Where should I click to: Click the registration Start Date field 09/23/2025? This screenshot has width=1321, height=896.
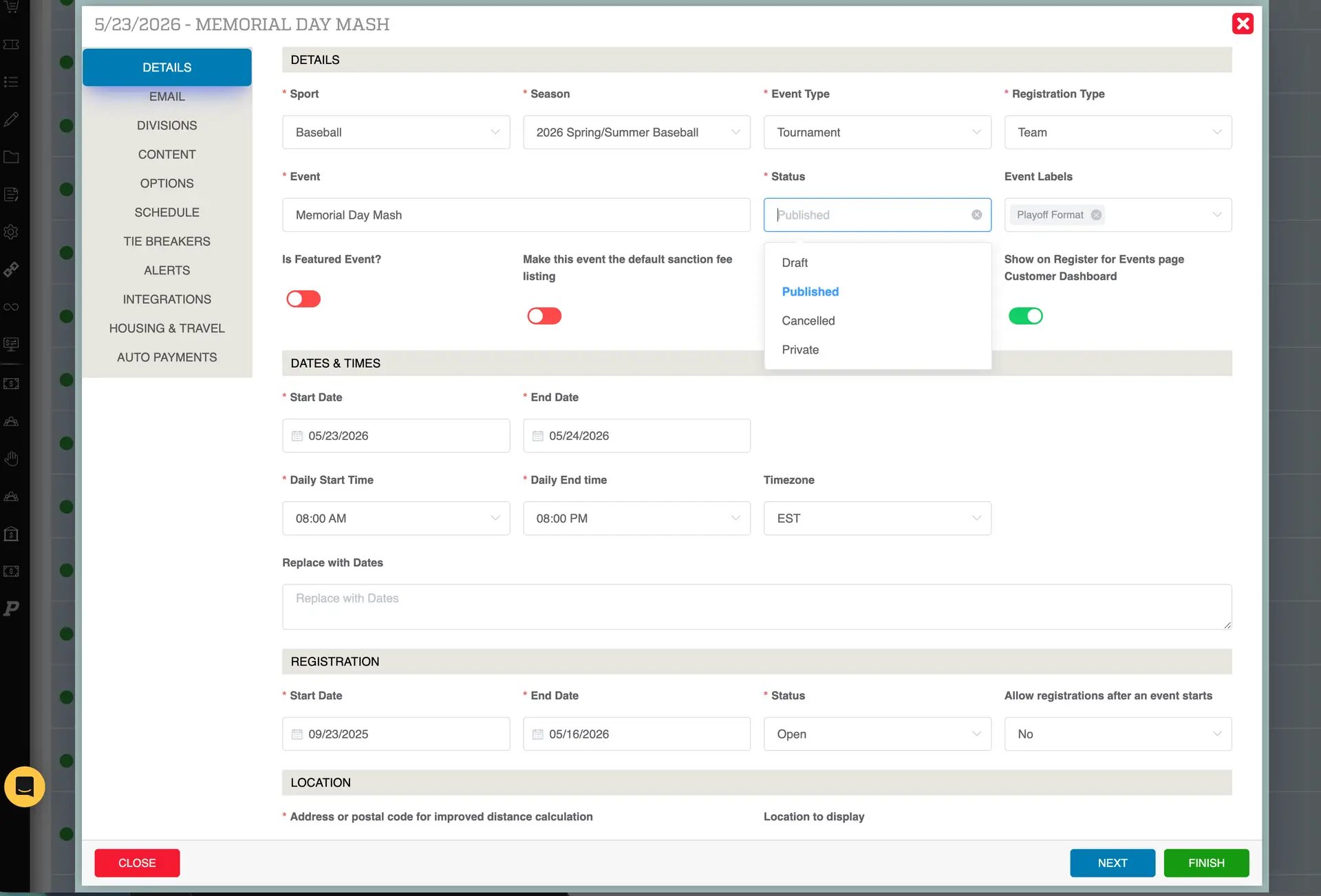click(396, 734)
